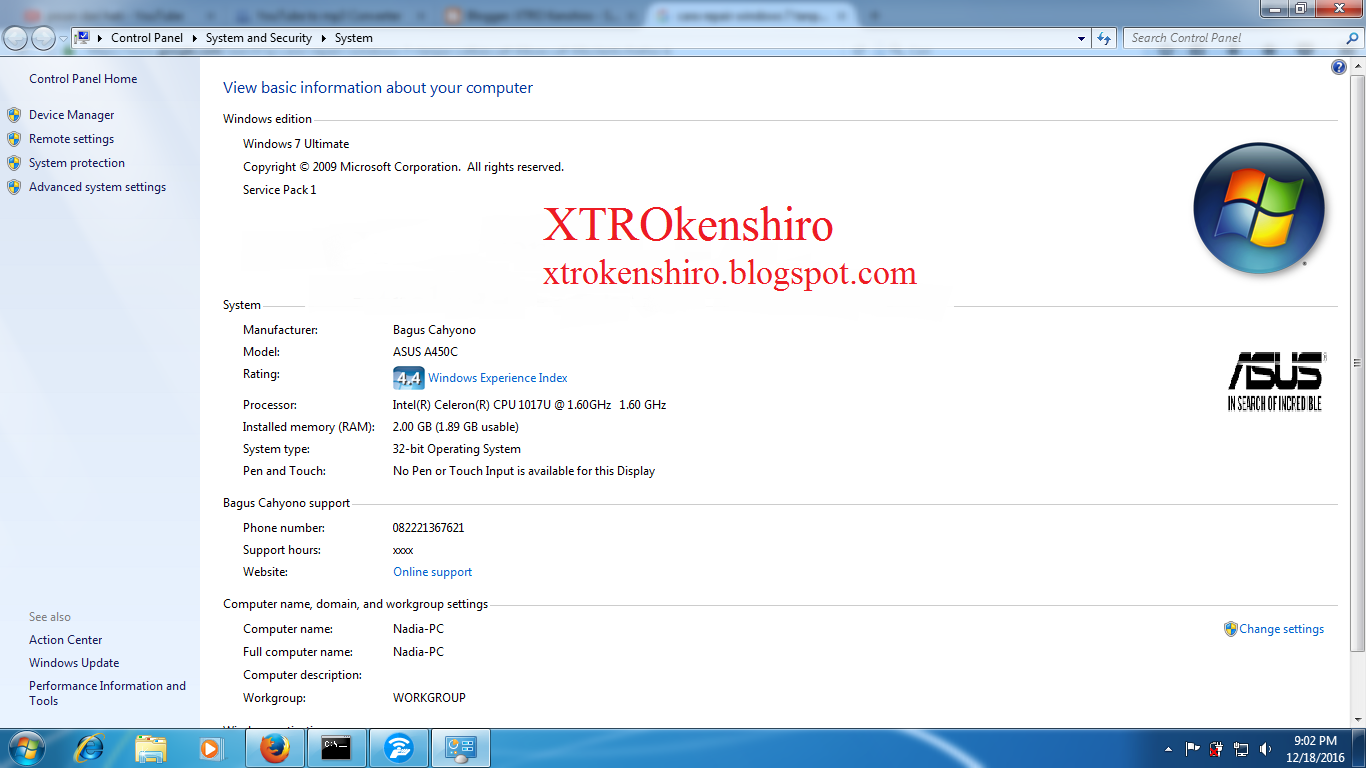This screenshot has height=768, width=1366.
Task: Click the Windows 7 logo orb image
Action: (x=1259, y=208)
